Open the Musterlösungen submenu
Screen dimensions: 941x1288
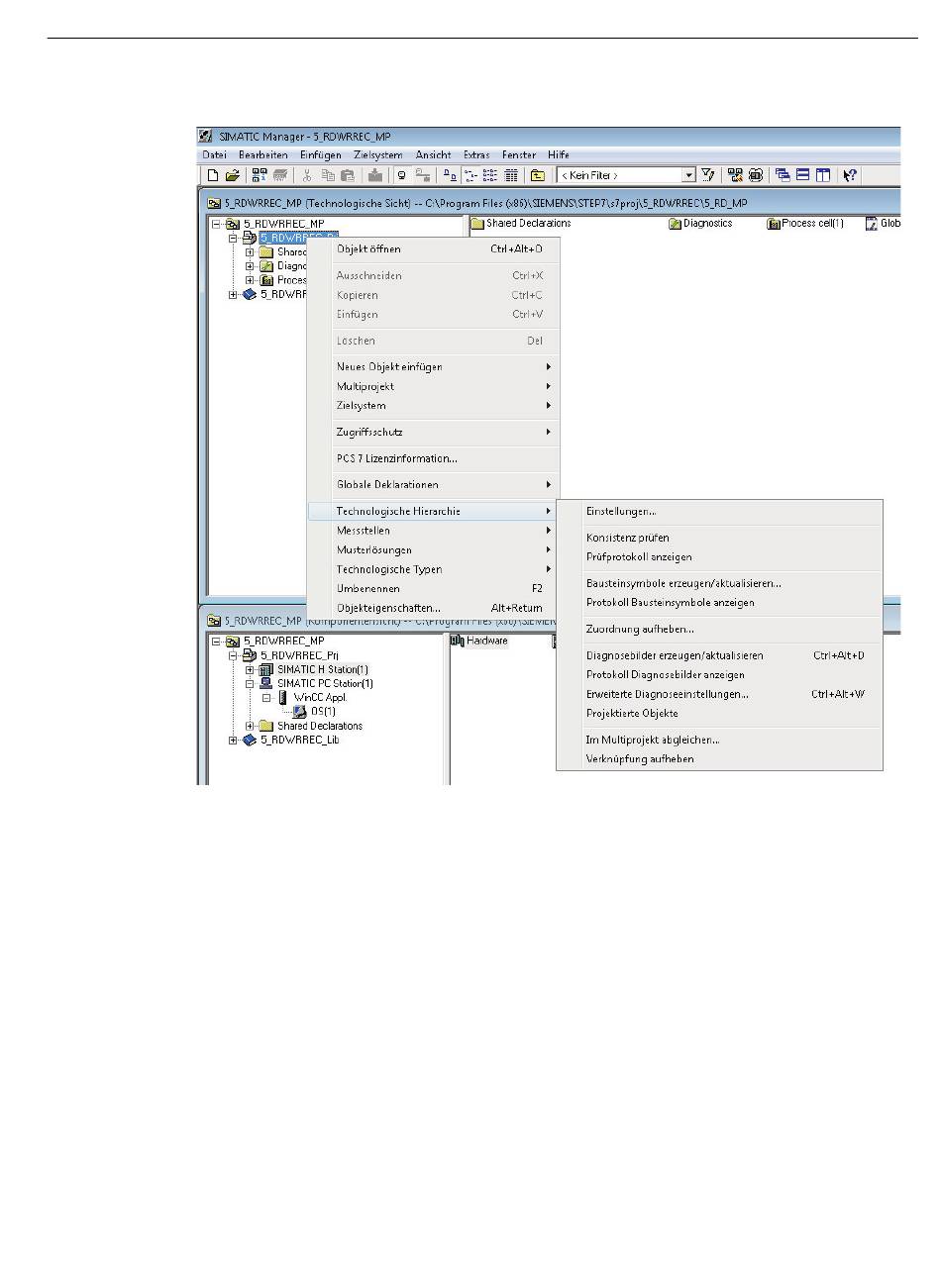point(434,550)
